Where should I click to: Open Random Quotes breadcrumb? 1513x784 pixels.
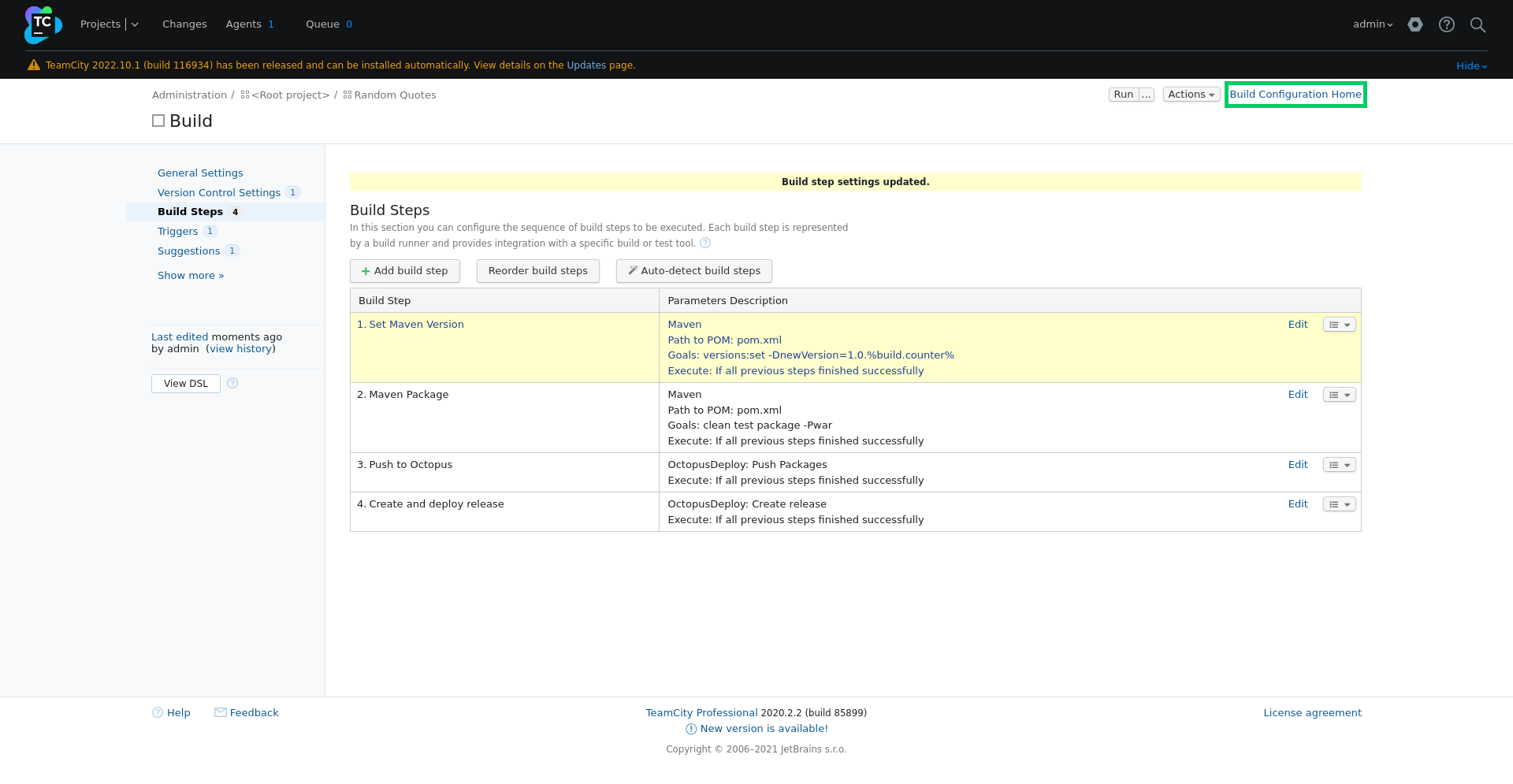coord(395,95)
